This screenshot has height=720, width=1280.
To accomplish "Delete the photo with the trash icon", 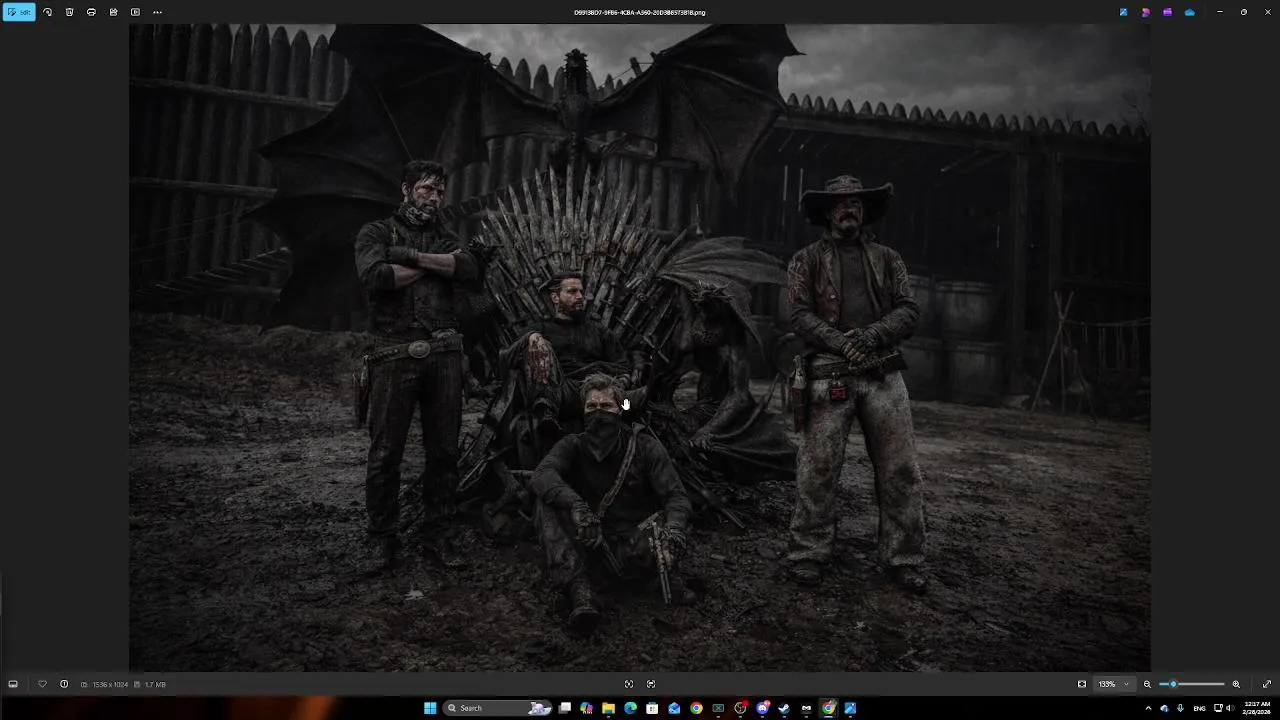I will pyautogui.click(x=69, y=12).
